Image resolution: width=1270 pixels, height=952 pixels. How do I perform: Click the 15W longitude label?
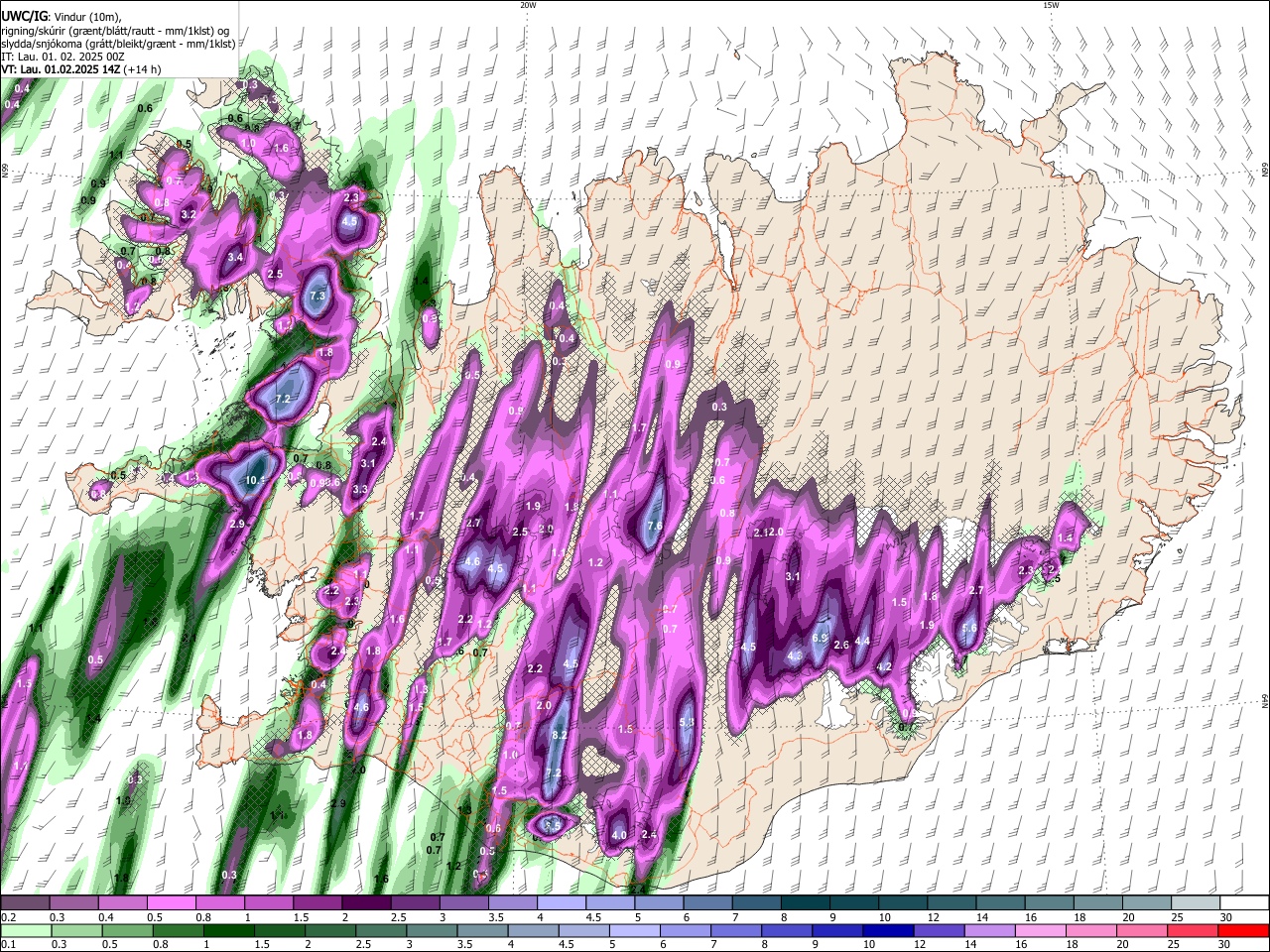pyautogui.click(x=1051, y=5)
